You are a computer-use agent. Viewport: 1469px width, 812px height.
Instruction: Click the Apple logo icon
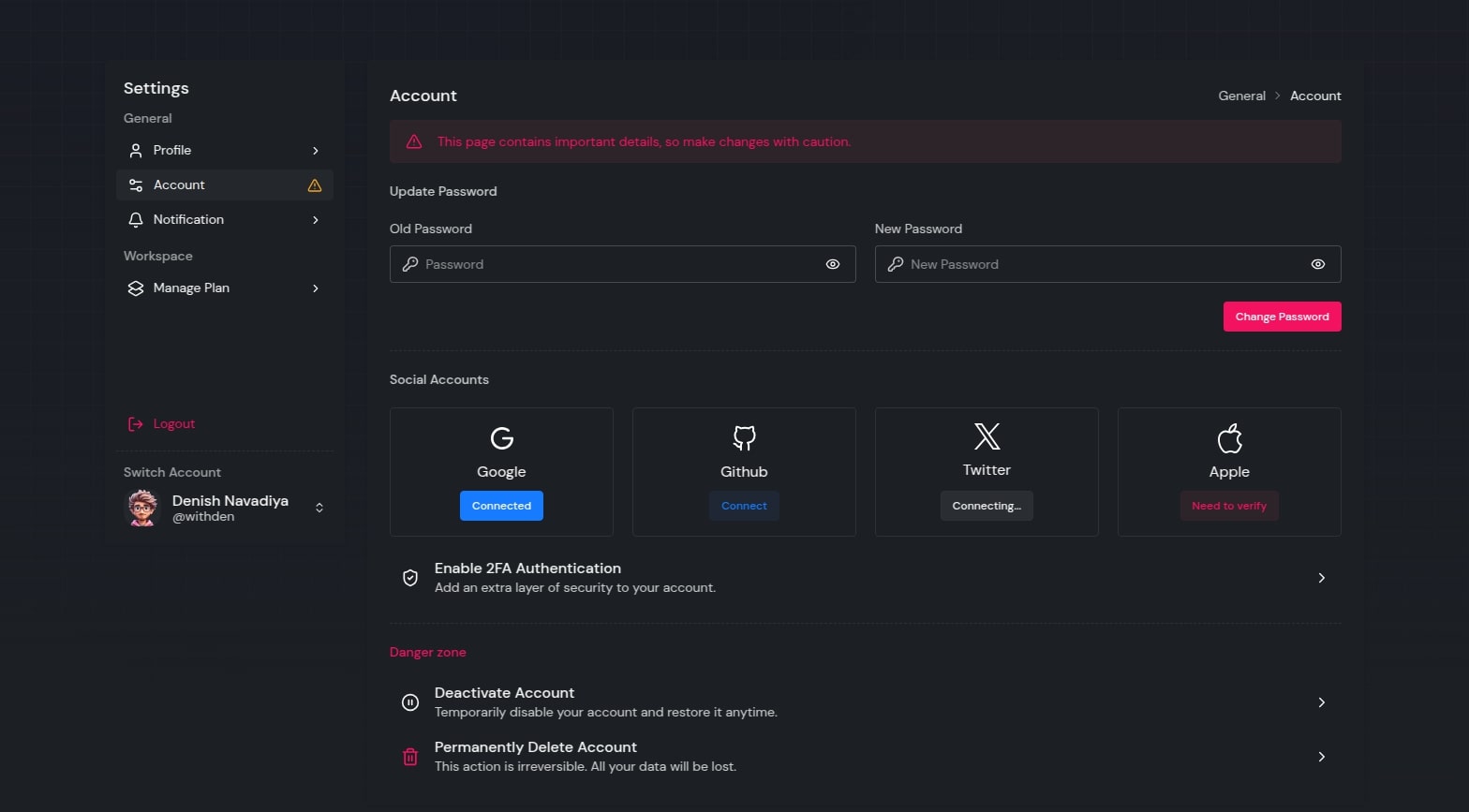point(1229,437)
